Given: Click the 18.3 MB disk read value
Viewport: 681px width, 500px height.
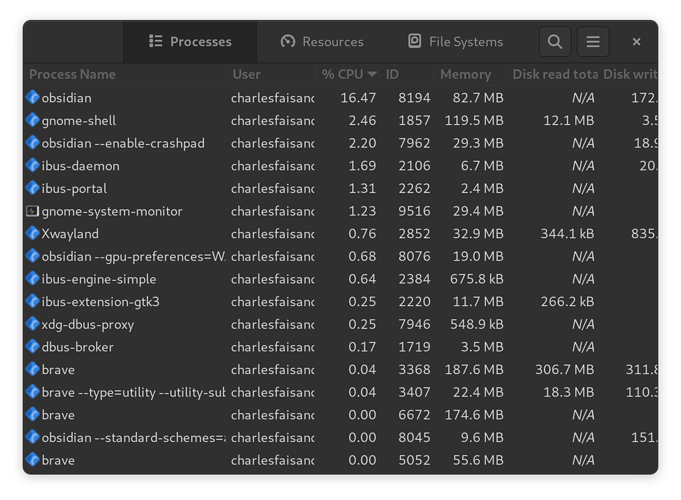Looking at the screenshot, I should pos(569,392).
